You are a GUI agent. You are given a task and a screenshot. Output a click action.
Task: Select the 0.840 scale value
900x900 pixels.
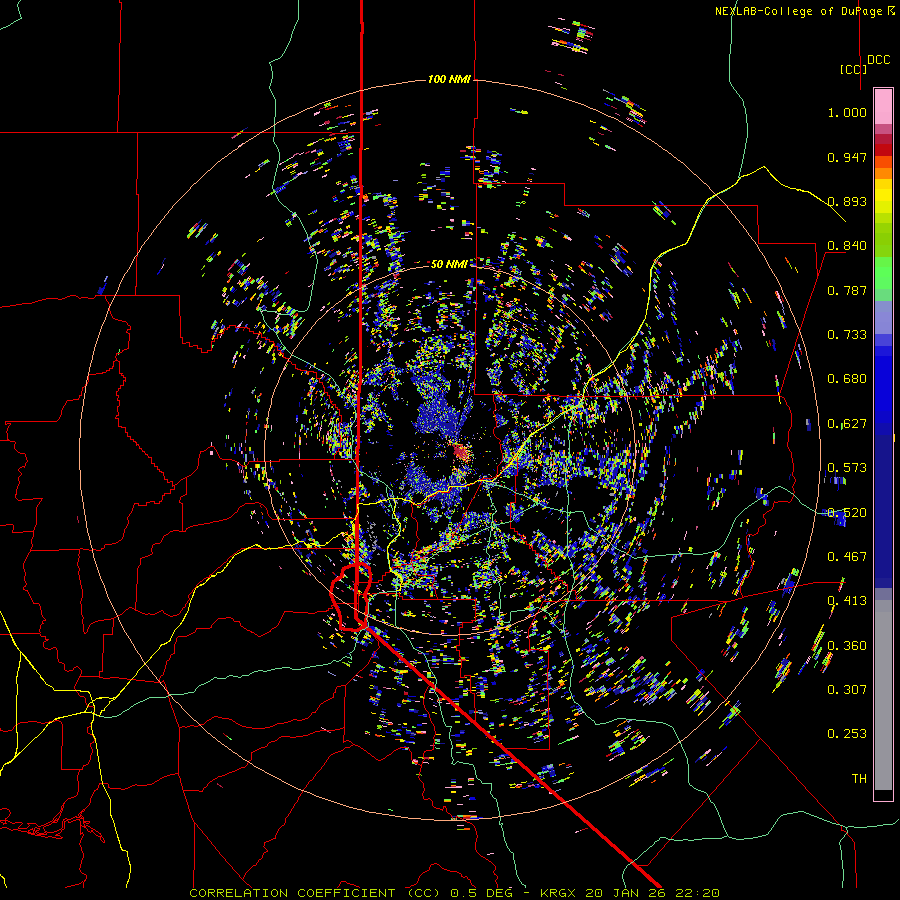847,246
